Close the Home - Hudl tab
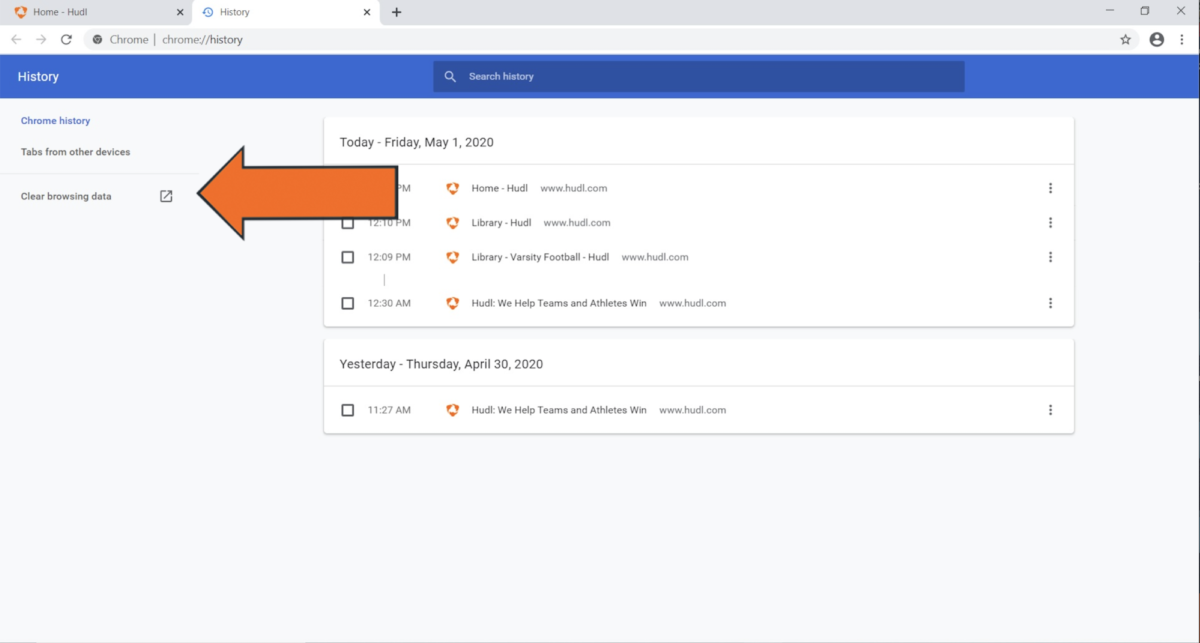The width and height of the screenshot is (1200, 643). (x=180, y=12)
